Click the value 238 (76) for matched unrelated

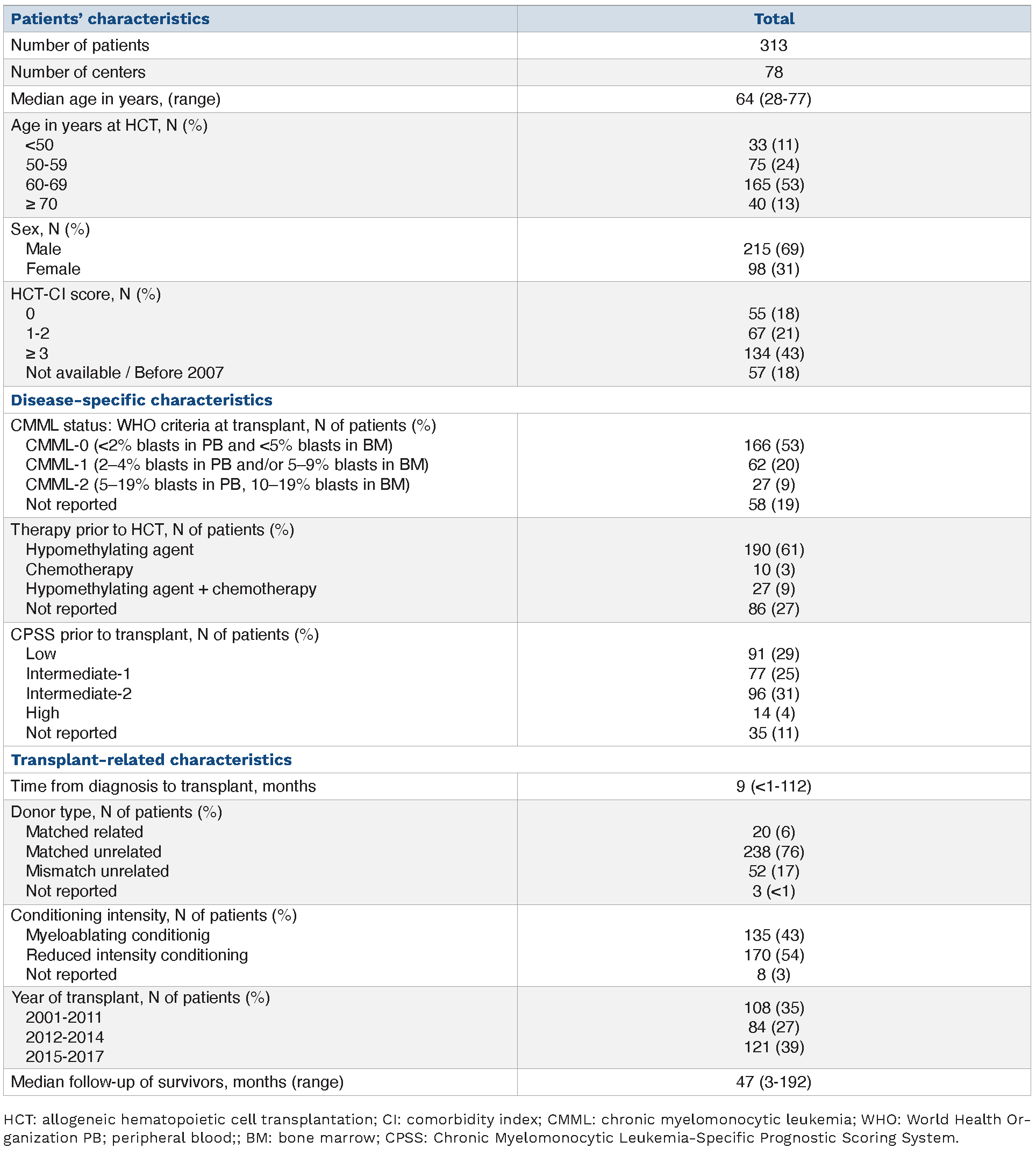coord(774,852)
